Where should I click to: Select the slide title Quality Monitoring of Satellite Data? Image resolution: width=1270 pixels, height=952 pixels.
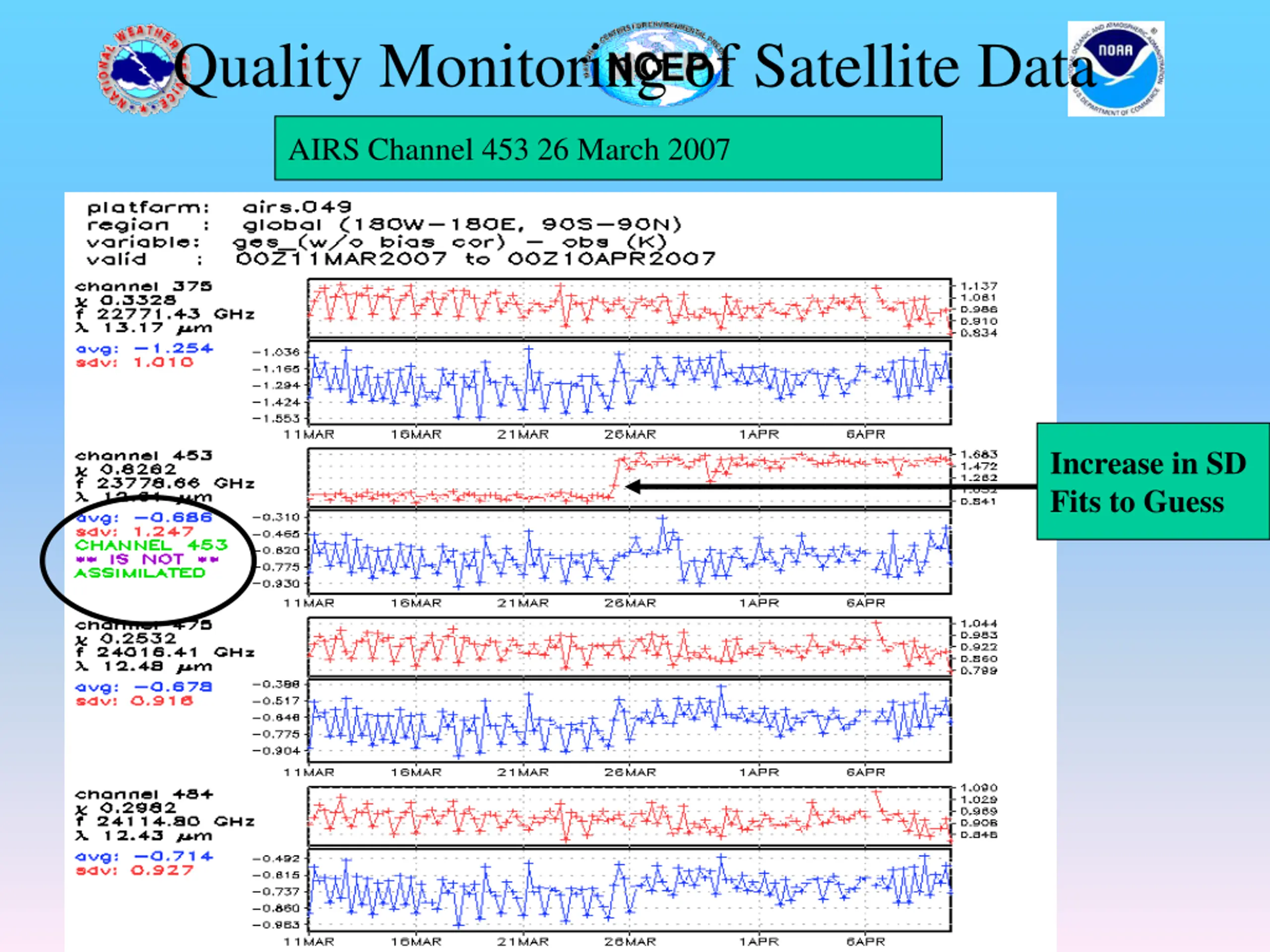(x=635, y=68)
